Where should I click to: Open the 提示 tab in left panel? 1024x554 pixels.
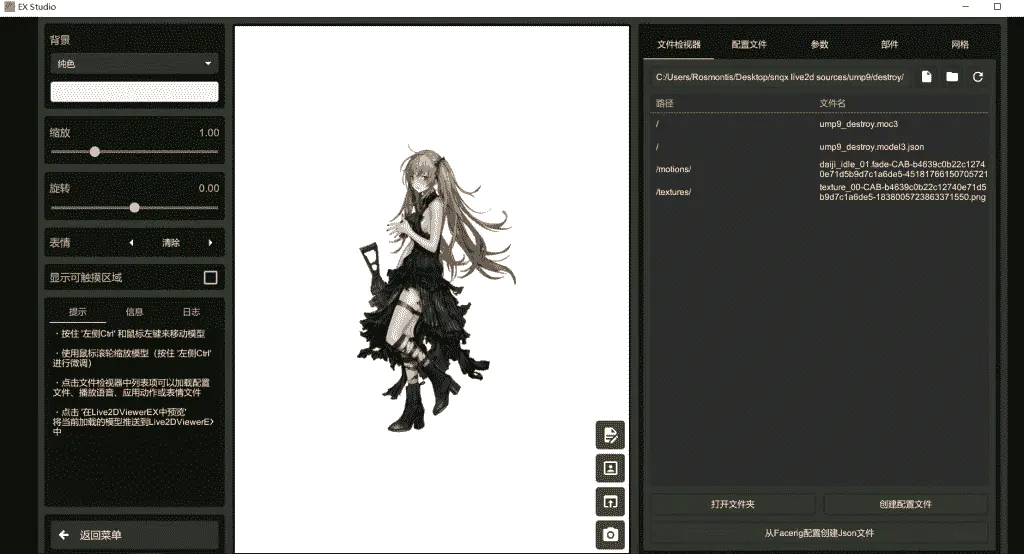pos(78,312)
